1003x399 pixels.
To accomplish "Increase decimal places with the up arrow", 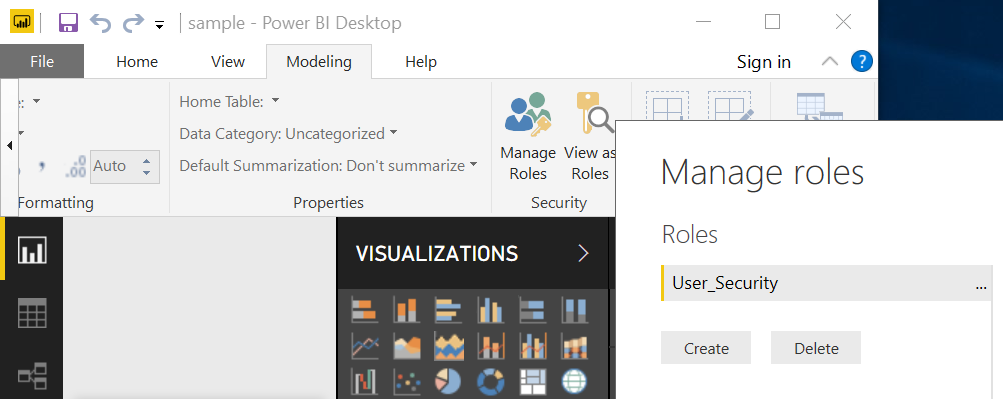I will 146,160.
